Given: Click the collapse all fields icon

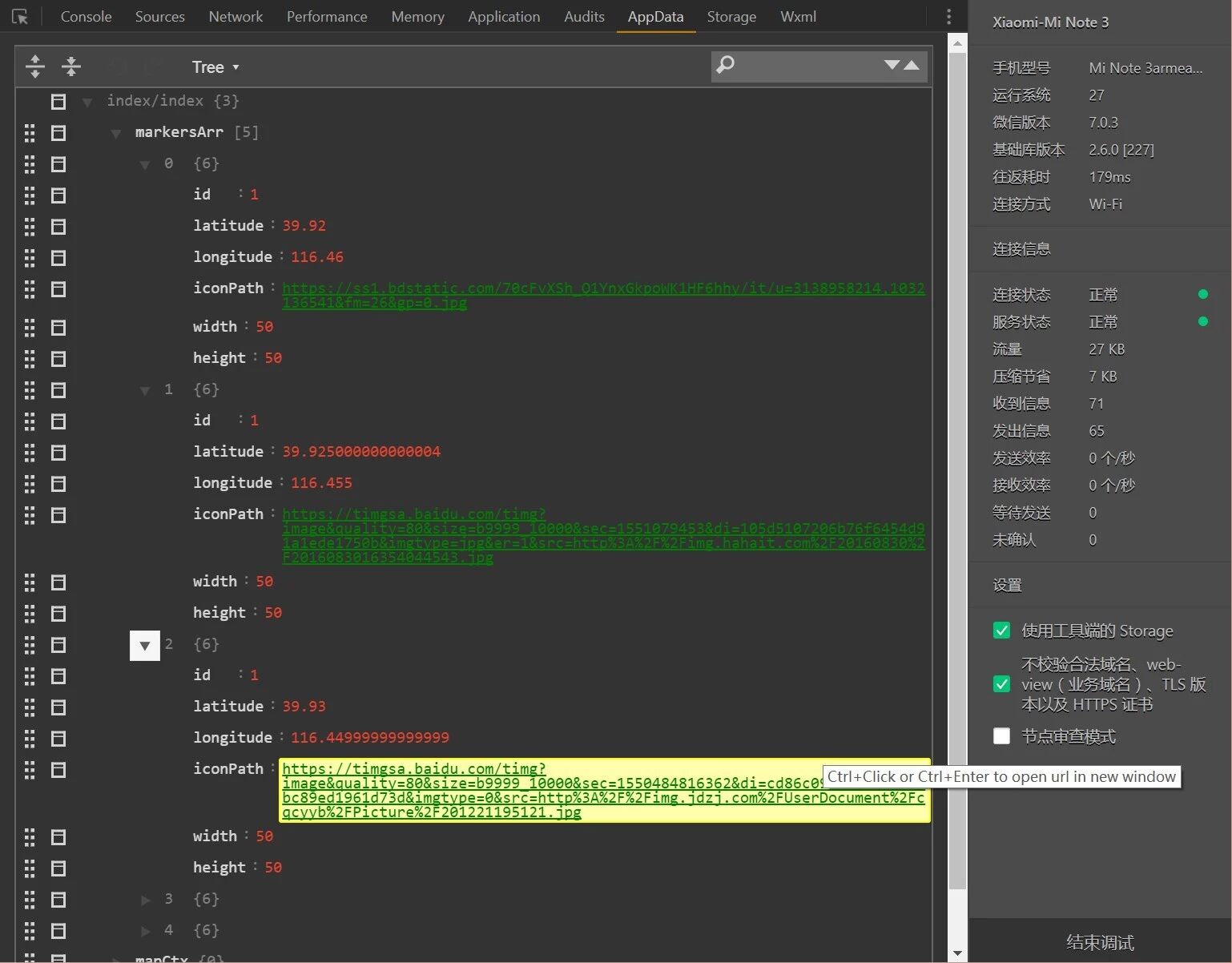Looking at the screenshot, I should point(71,66).
